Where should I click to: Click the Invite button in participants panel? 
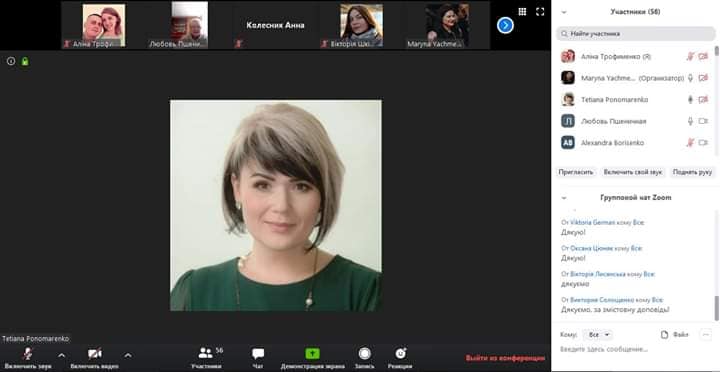pyautogui.click(x=576, y=172)
